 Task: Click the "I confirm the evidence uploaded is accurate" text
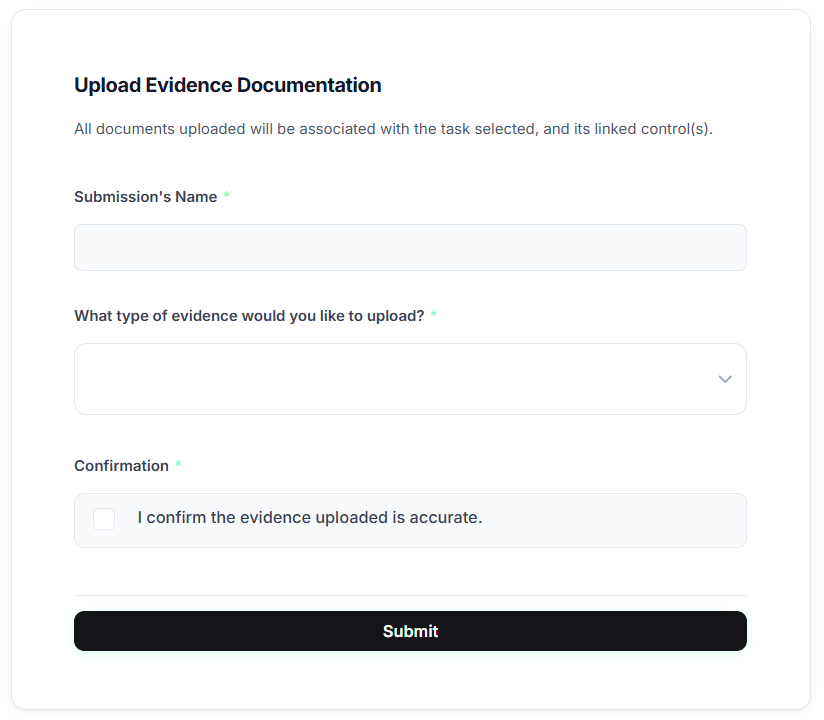point(310,518)
